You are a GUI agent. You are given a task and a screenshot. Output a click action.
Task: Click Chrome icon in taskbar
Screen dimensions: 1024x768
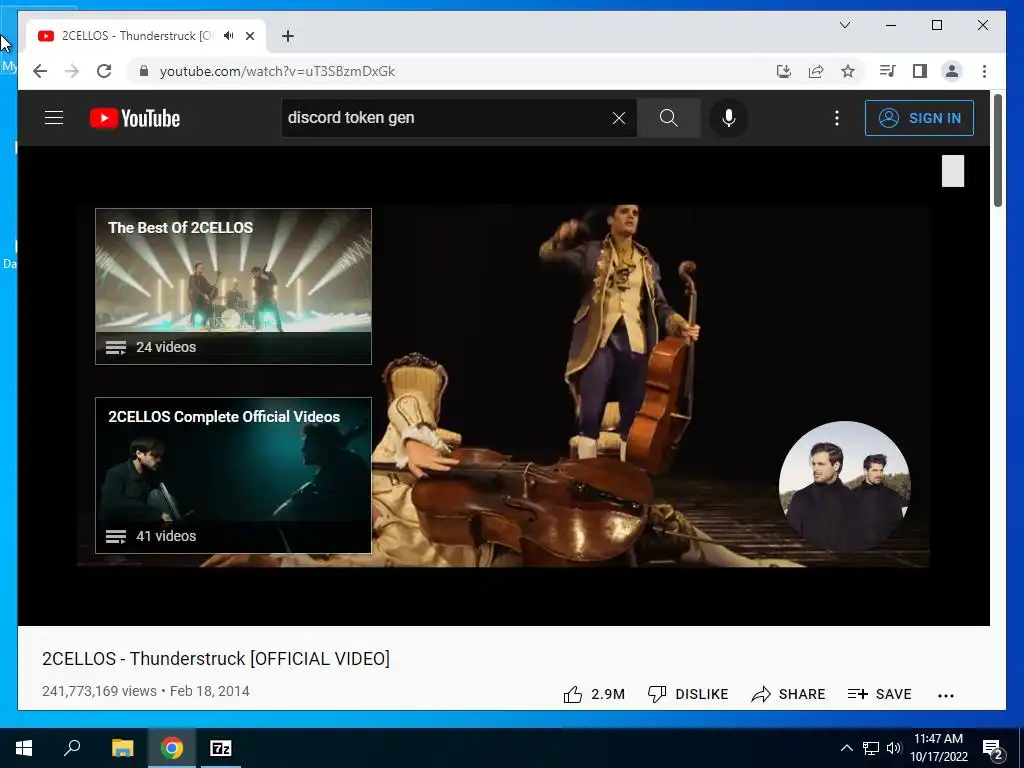[172, 748]
